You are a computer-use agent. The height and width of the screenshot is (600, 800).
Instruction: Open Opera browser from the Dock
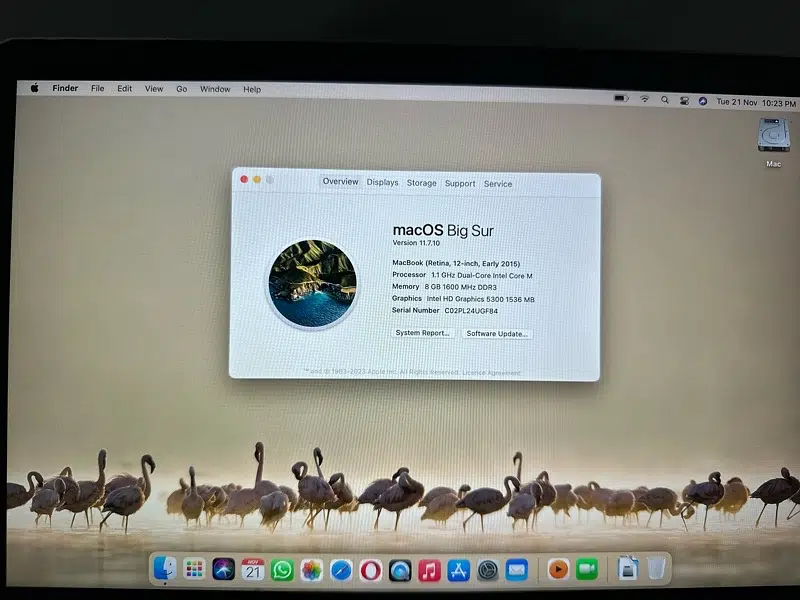pyautogui.click(x=370, y=570)
